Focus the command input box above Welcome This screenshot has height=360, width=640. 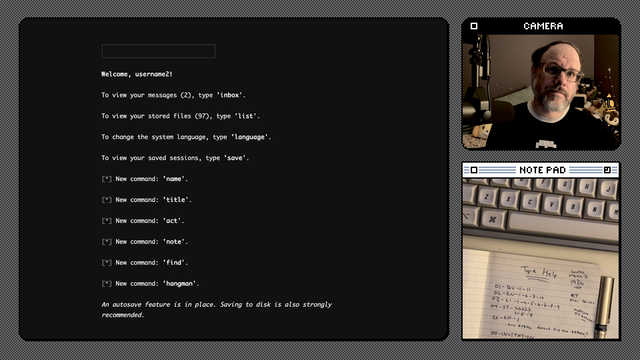[158, 51]
